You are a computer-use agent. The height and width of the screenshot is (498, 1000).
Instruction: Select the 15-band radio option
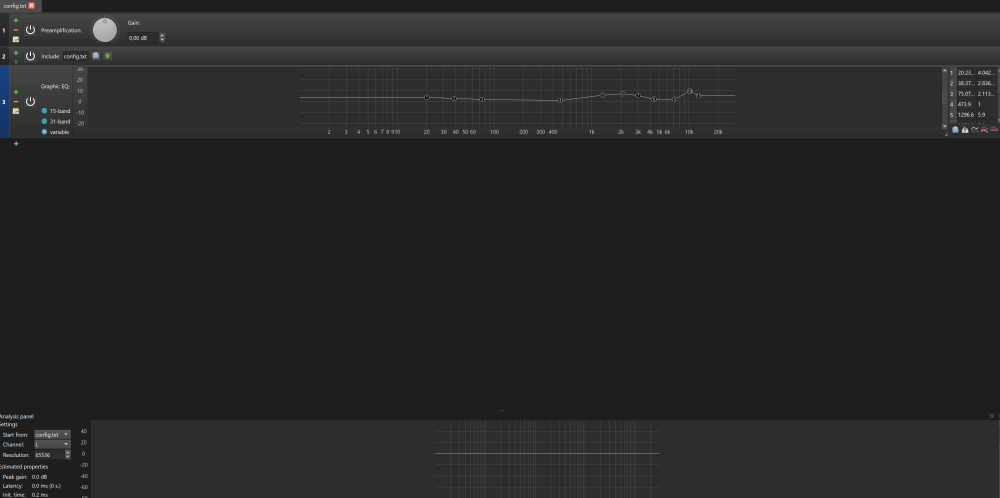pyautogui.click(x=45, y=111)
